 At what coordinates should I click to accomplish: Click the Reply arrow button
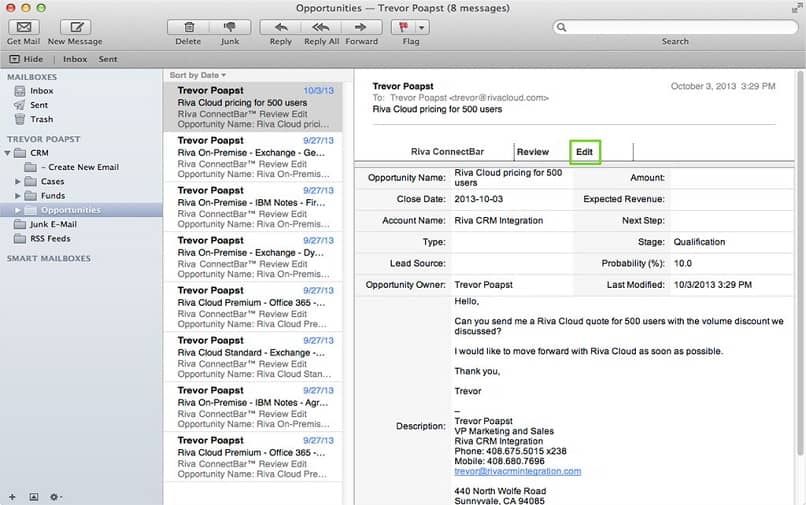(x=280, y=27)
